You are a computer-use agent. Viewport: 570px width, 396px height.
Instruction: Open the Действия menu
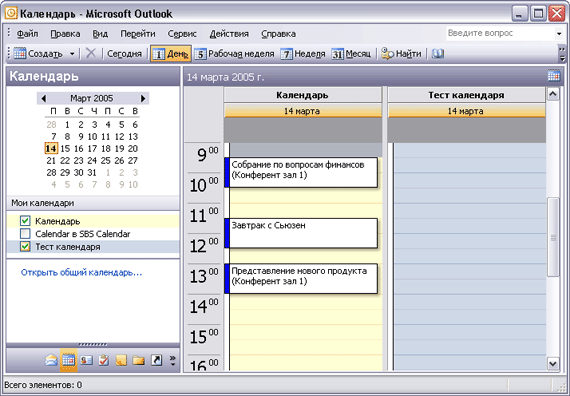coord(229,34)
